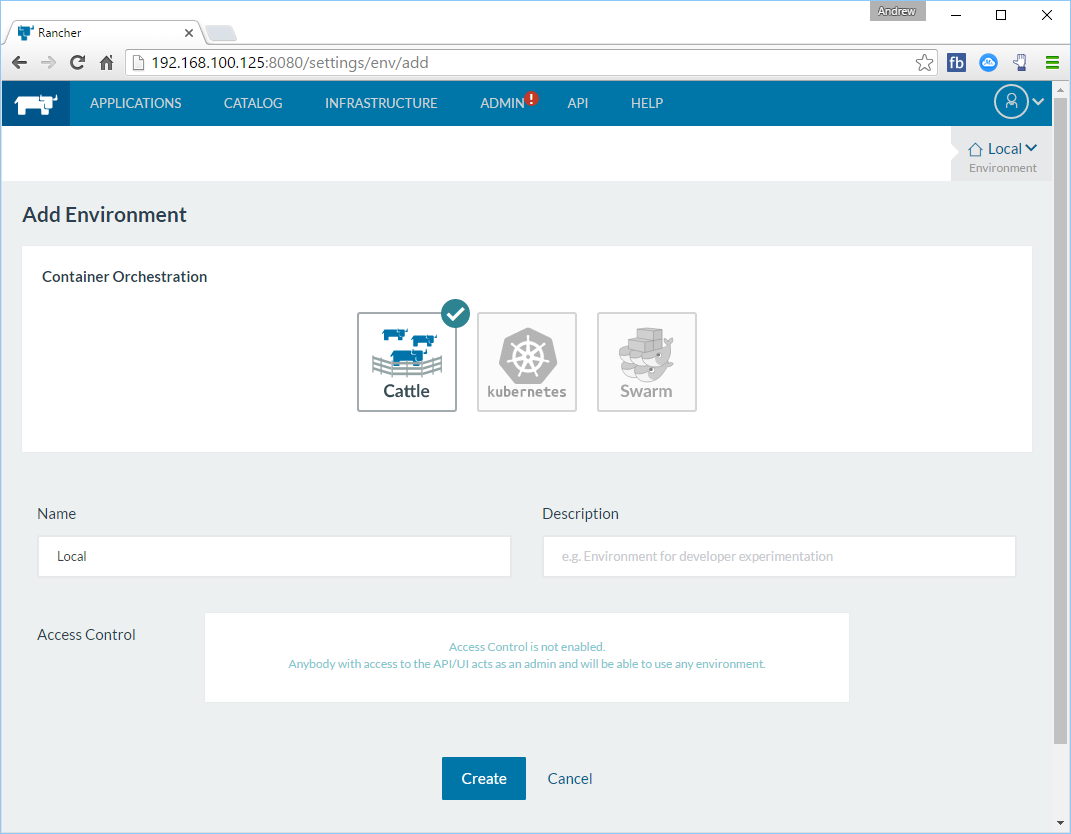Viewport: 1071px width, 834px height.
Task: Select Cattle container orchestration
Action: [x=407, y=362]
